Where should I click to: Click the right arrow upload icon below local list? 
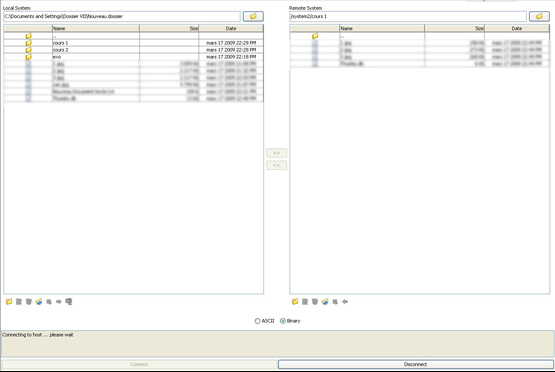pos(59,302)
